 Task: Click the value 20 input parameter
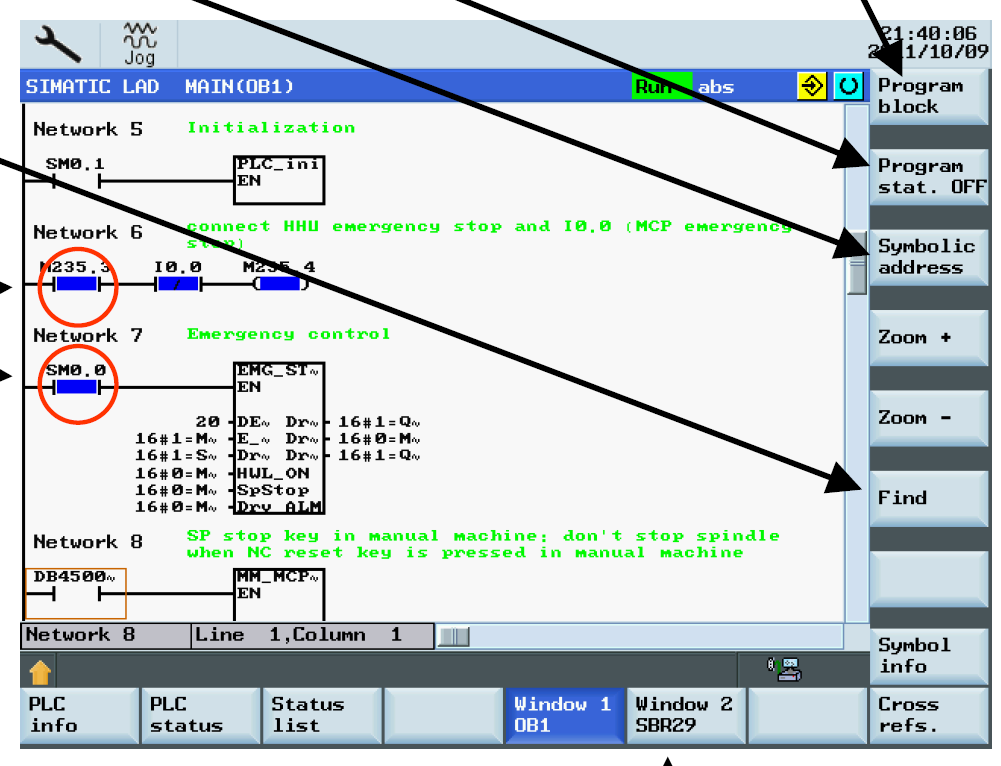pos(207,422)
